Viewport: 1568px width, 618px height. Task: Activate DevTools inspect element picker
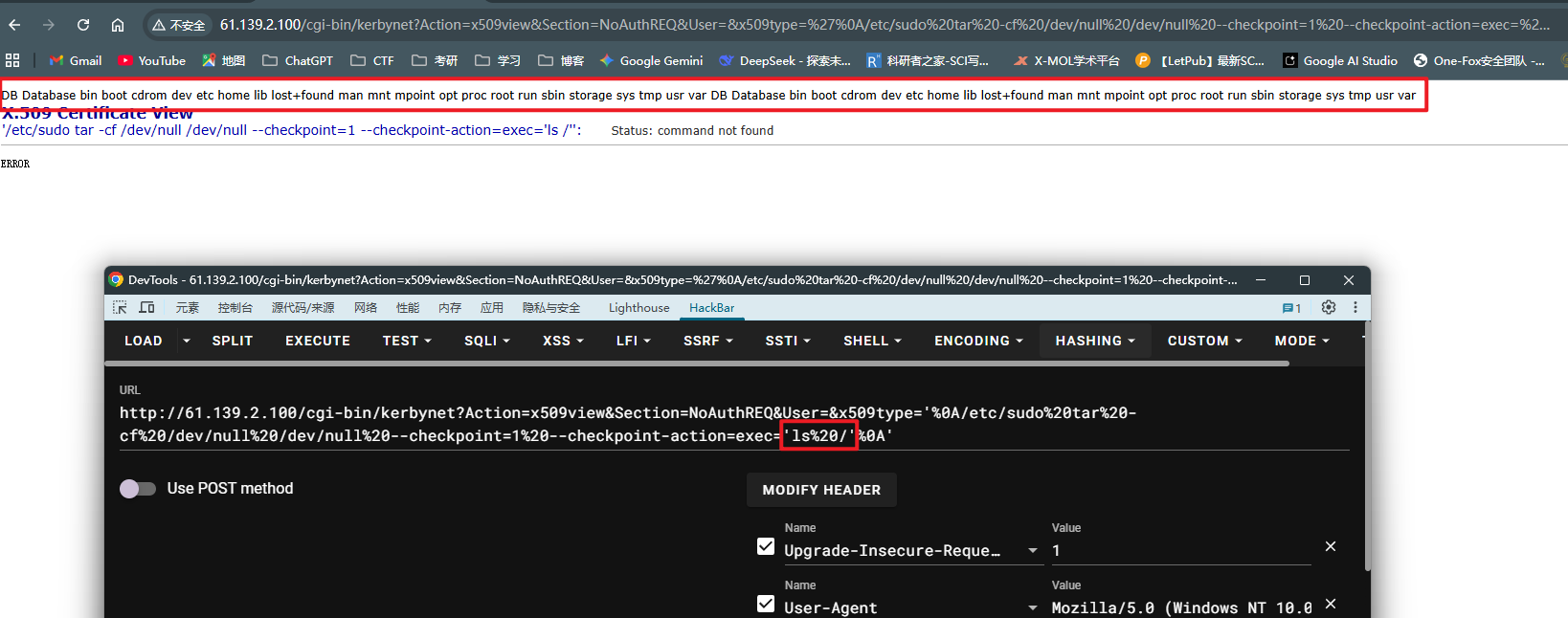120,307
